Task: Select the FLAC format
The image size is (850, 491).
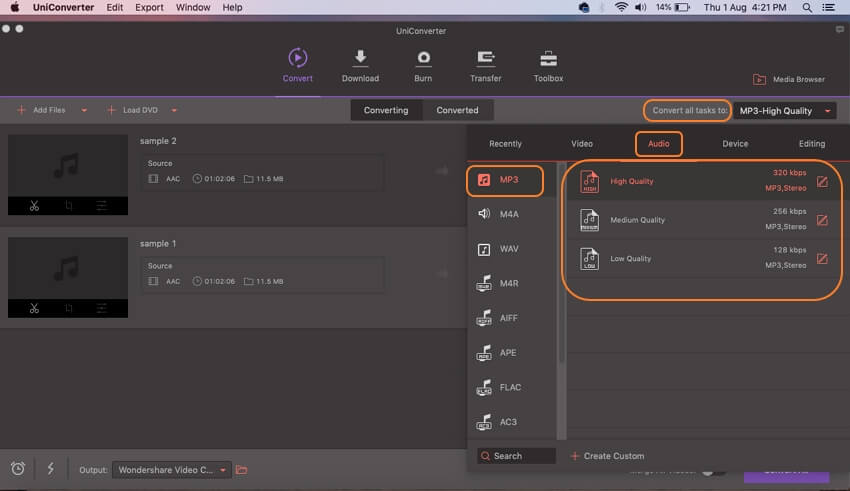Action: 511,387
